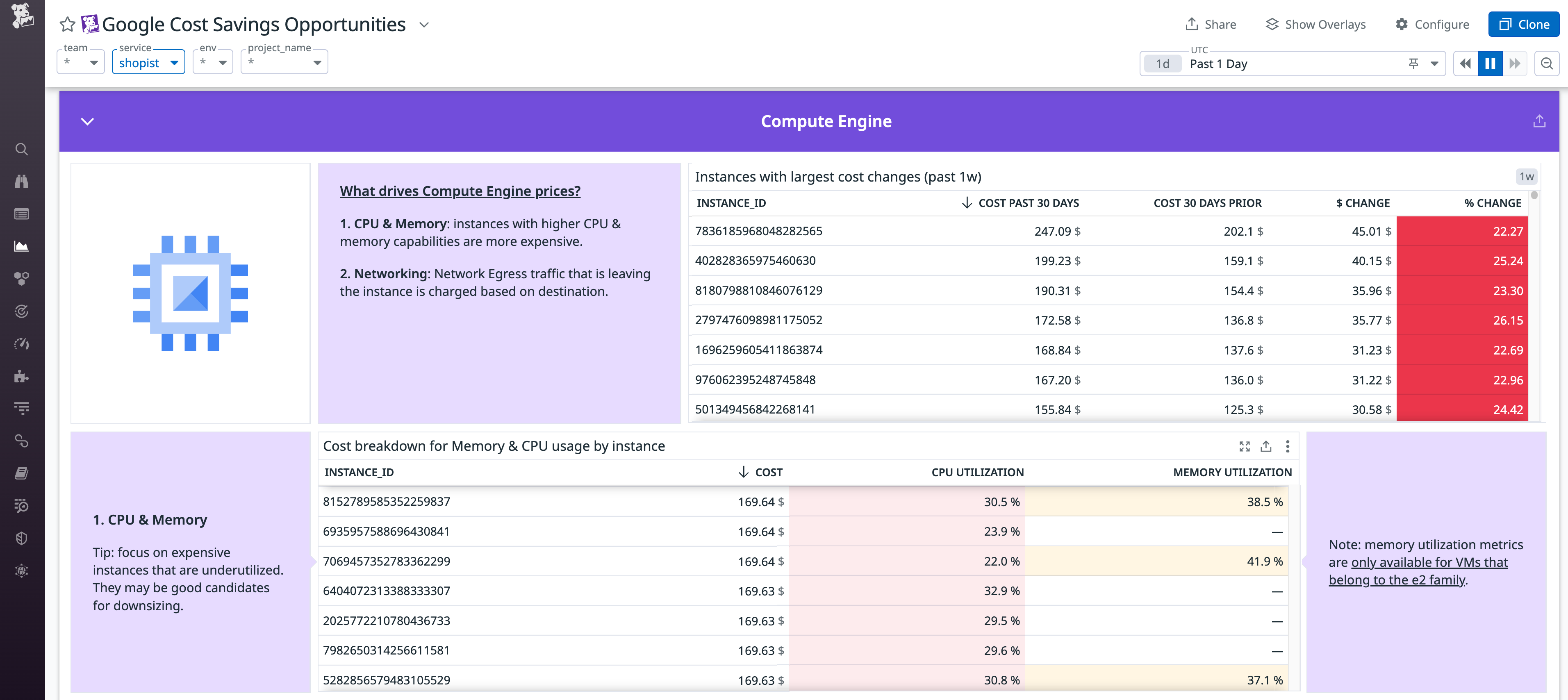Click the Security shield icon in sidebar
Image resolution: width=1568 pixels, height=700 pixels.
coord(22,537)
